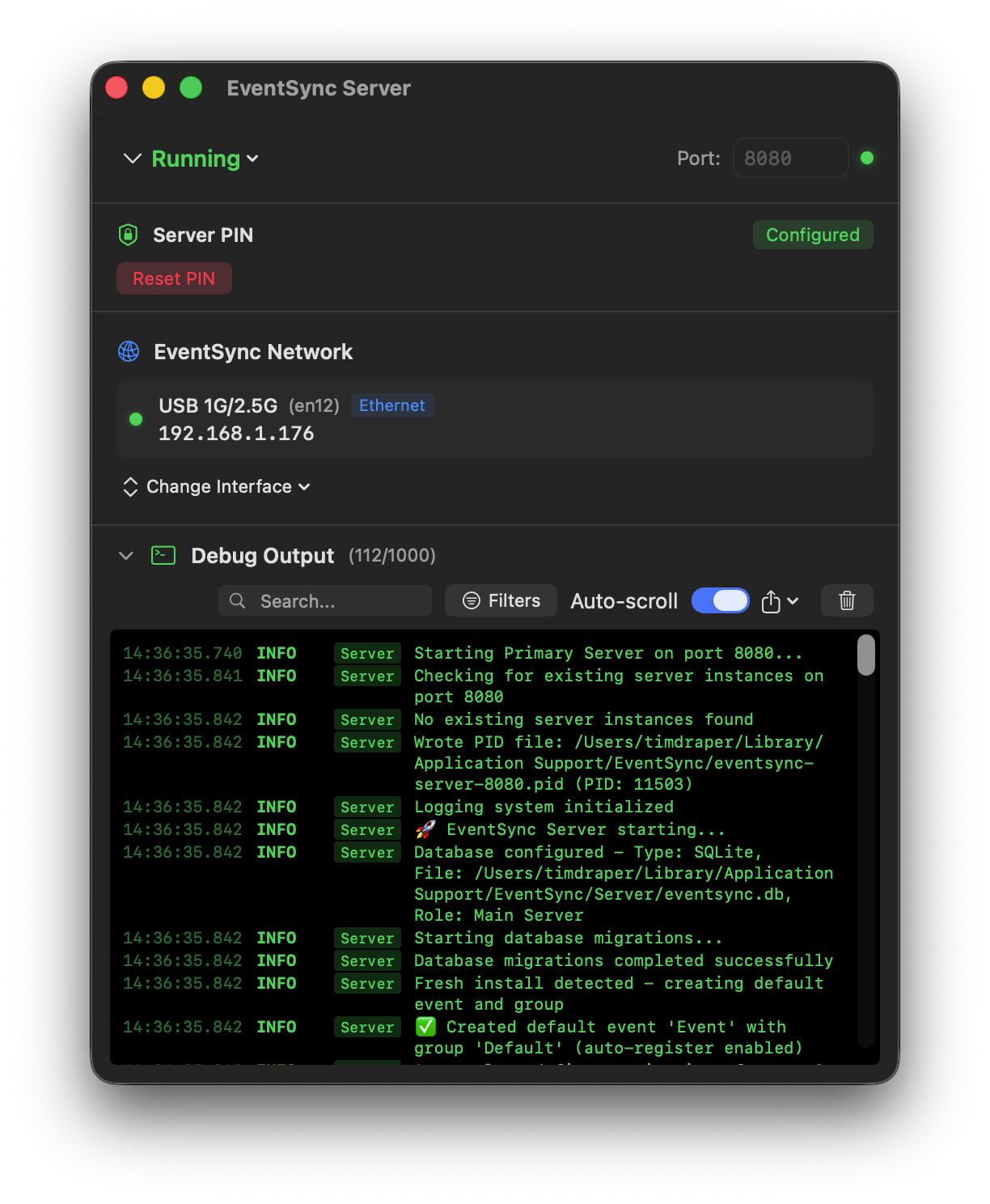The height and width of the screenshot is (1204, 990).
Task: Click the rocket emoji in the log
Action: [425, 829]
